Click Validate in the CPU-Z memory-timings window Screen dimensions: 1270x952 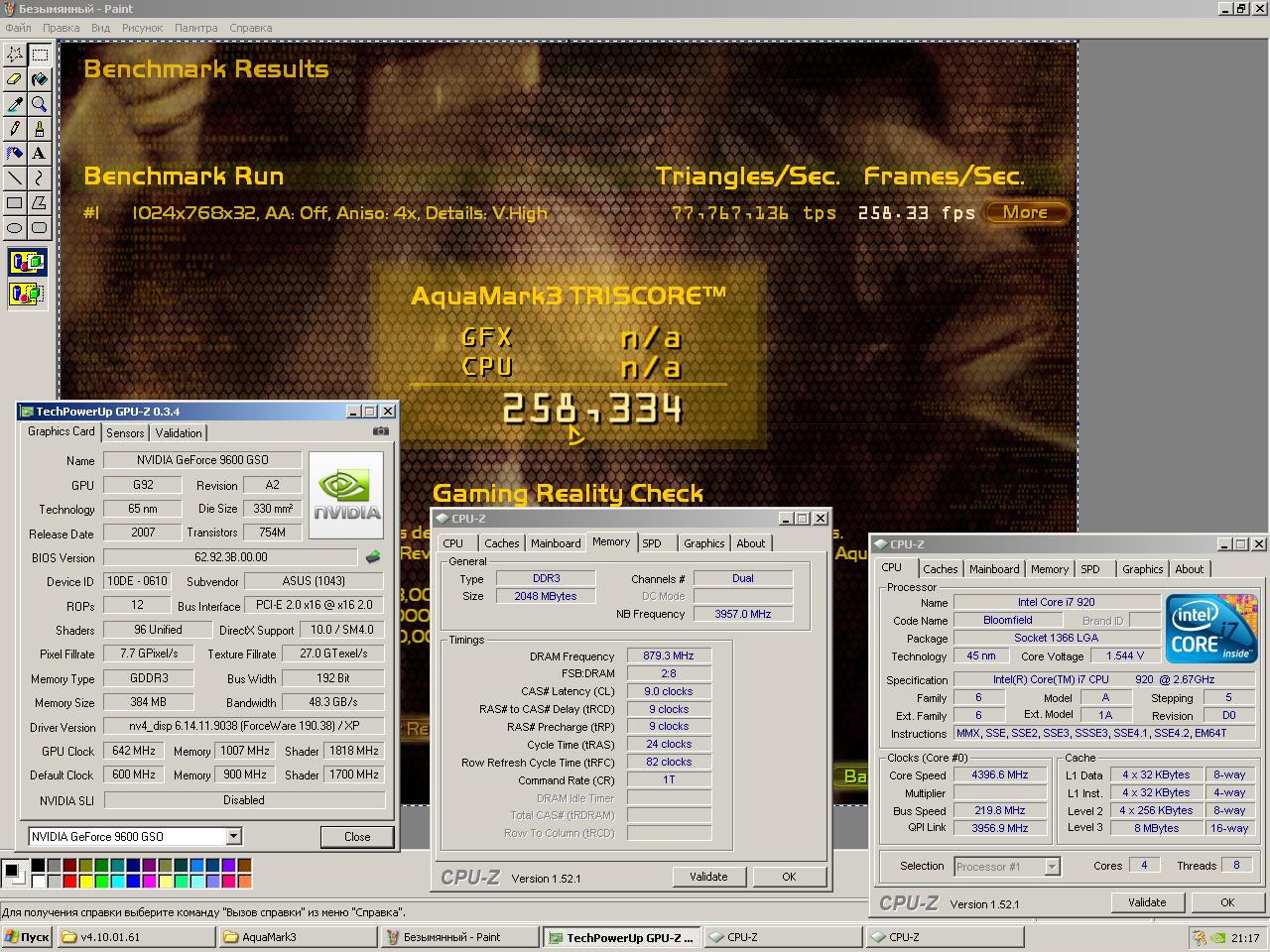[x=708, y=877]
